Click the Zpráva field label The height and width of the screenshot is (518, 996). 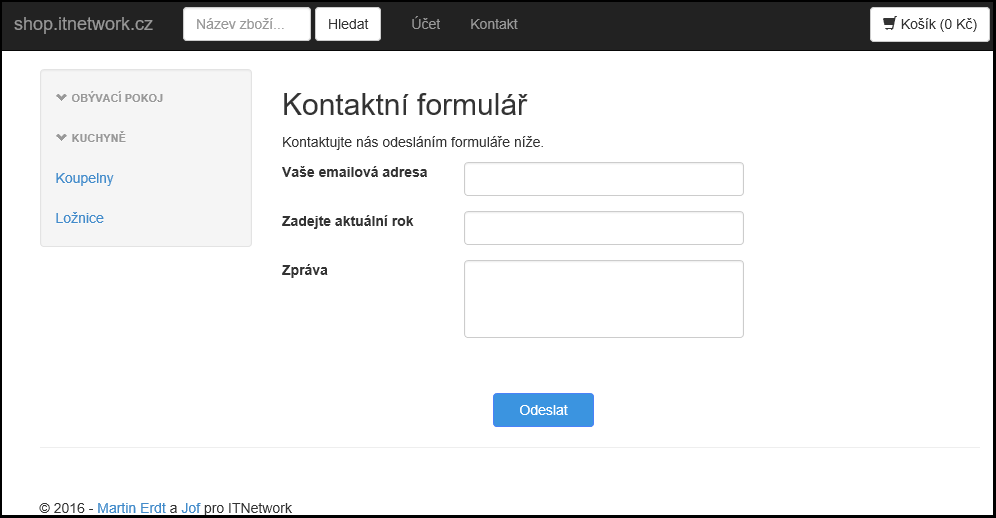(305, 270)
